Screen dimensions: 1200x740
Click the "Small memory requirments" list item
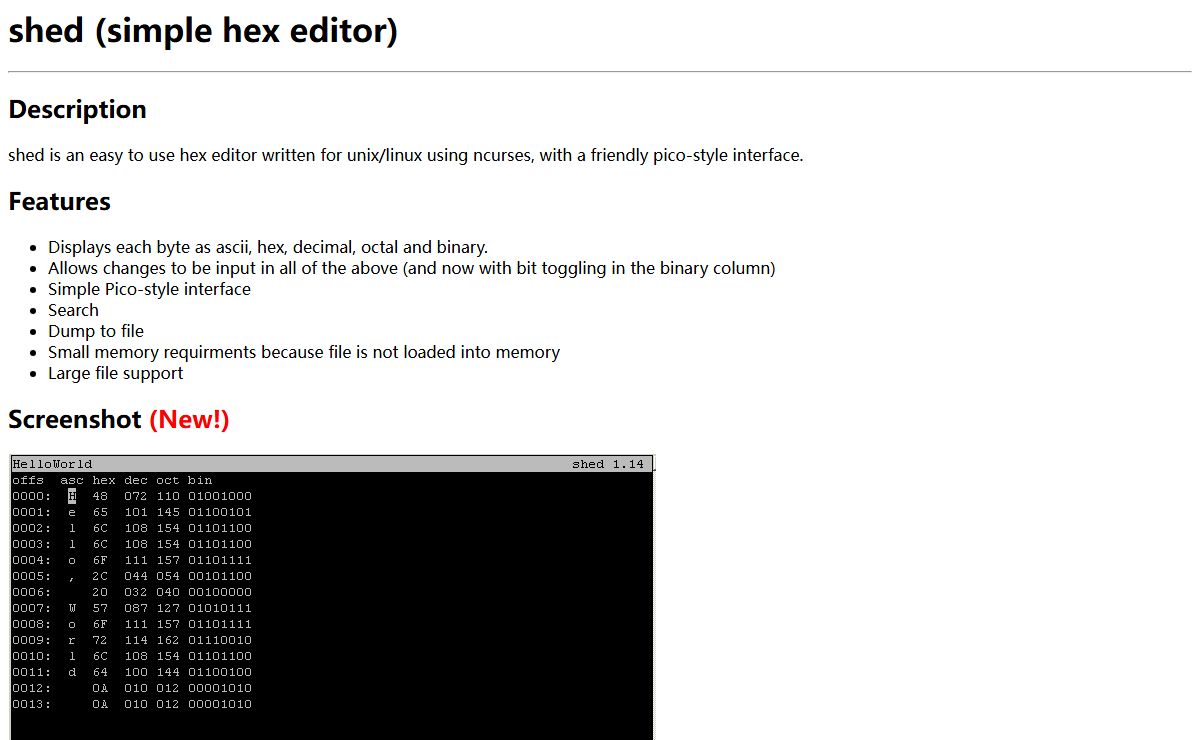pos(304,352)
